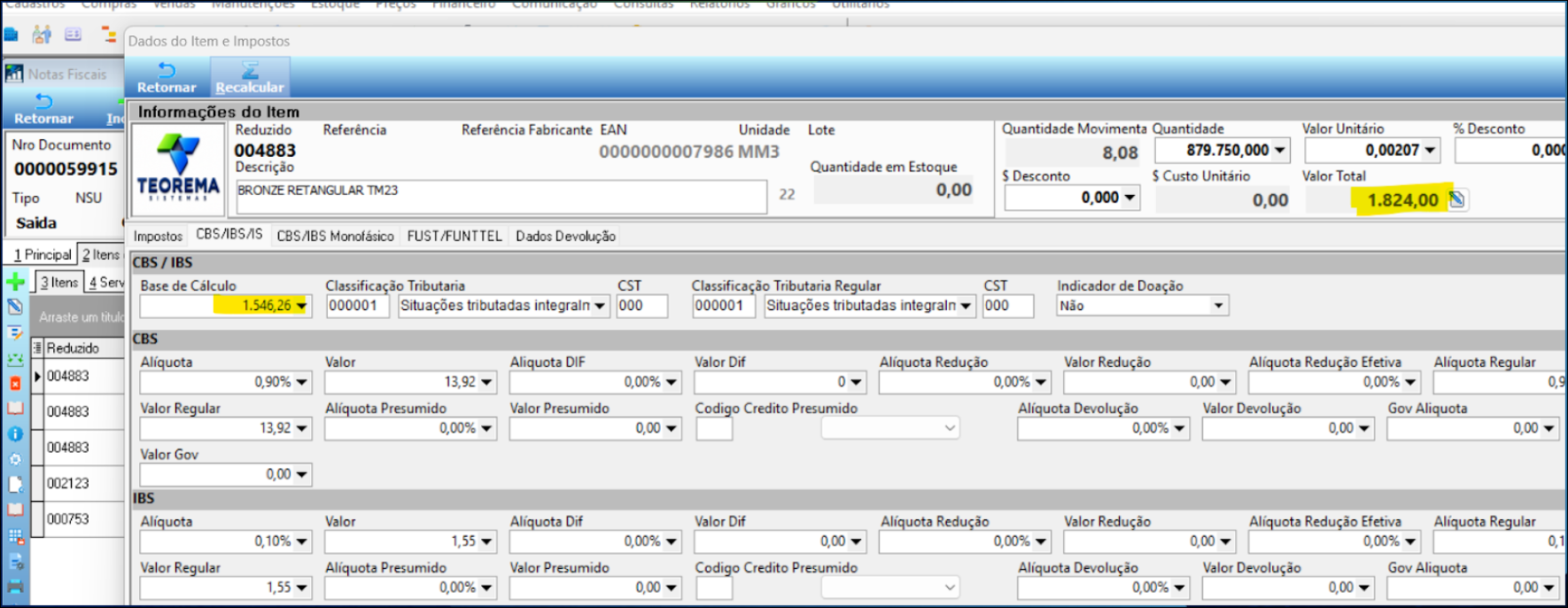Click the red delete icon in sidebar
1568x608 pixels.
(x=15, y=383)
